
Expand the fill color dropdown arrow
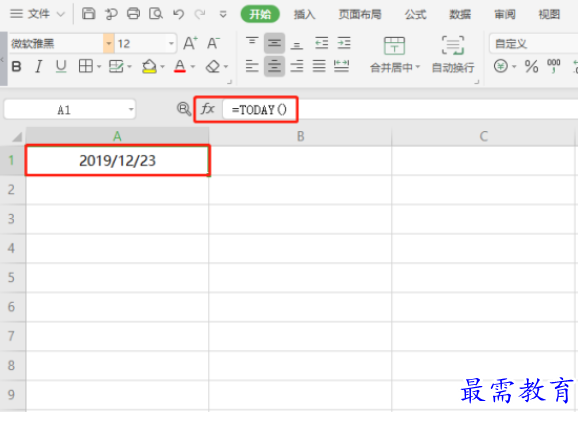coord(162,67)
